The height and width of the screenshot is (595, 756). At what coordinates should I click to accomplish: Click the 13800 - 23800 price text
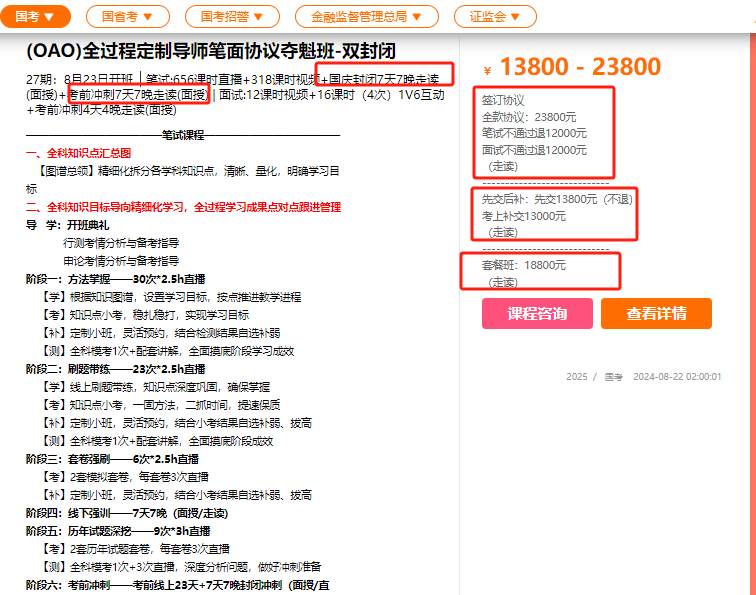[579, 67]
